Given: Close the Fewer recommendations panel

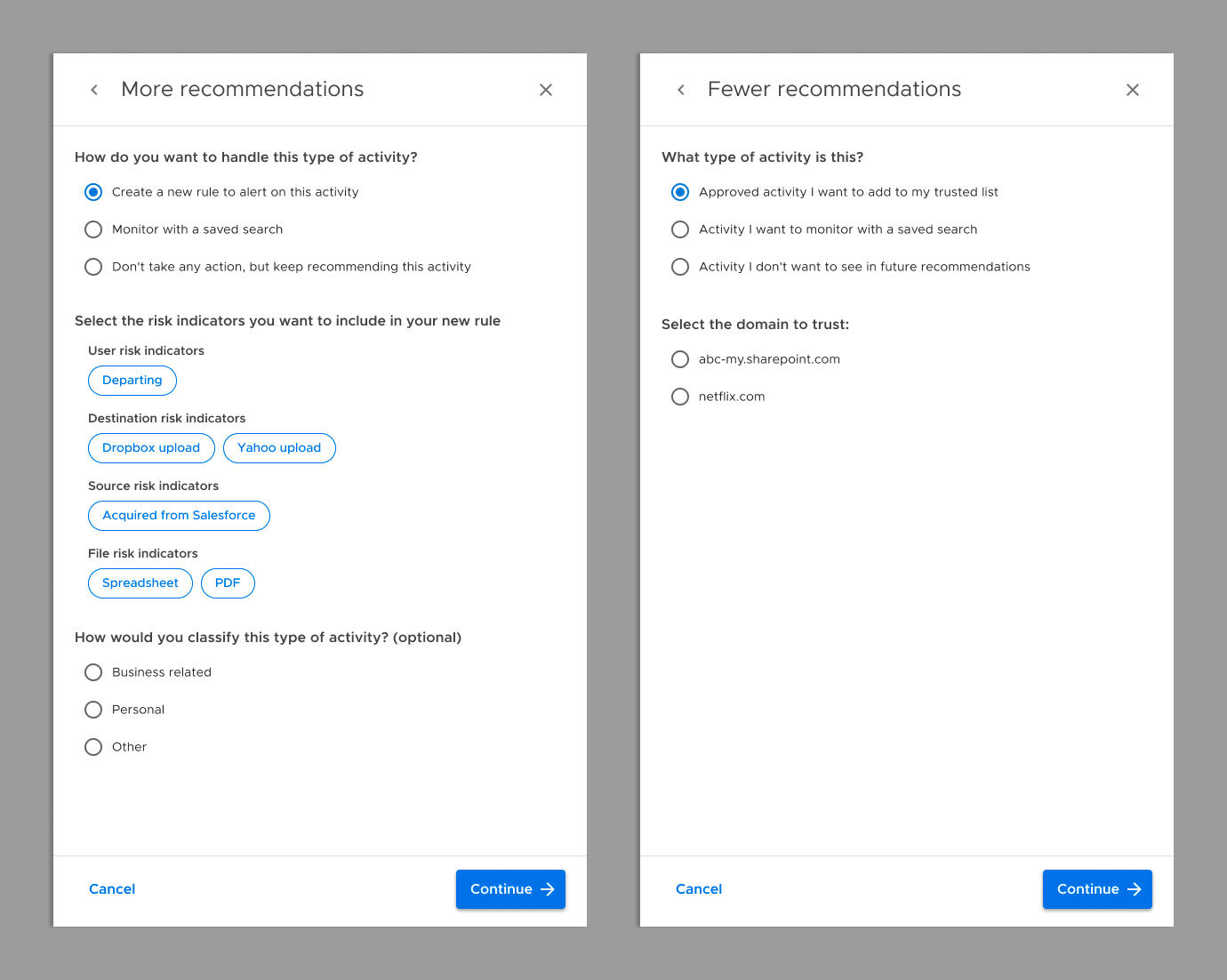Looking at the screenshot, I should [1132, 90].
